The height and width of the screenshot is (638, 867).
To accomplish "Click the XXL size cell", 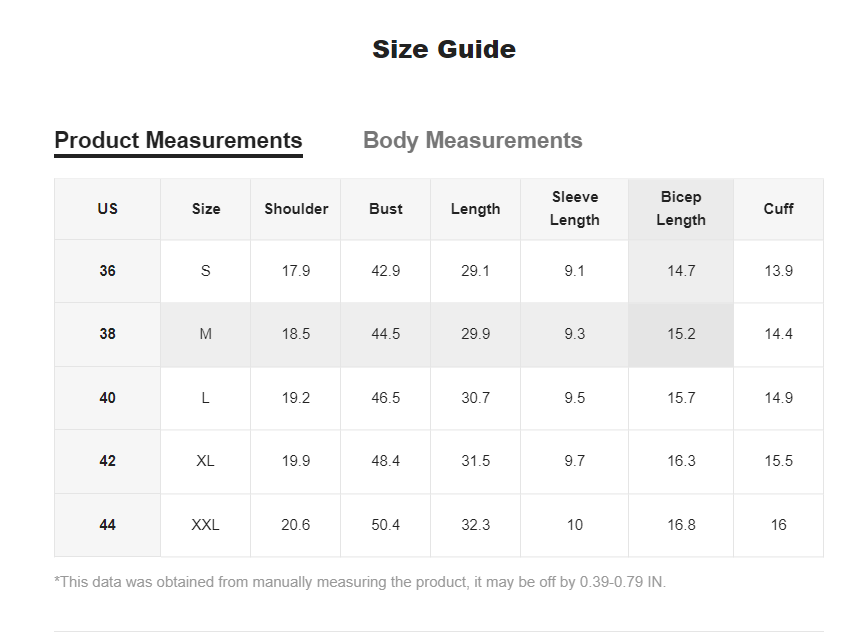I will point(205,525).
